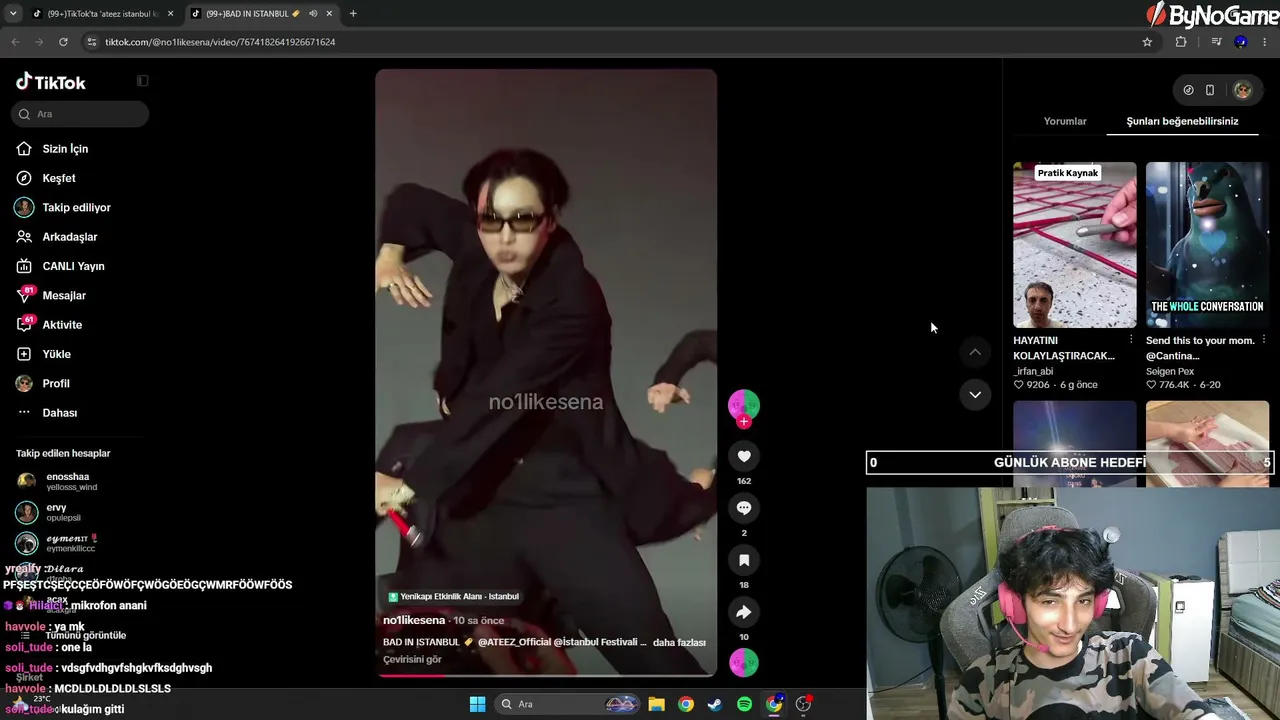Click the browser address bar URL
Screen dimensions: 1280x720
click(220, 42)
